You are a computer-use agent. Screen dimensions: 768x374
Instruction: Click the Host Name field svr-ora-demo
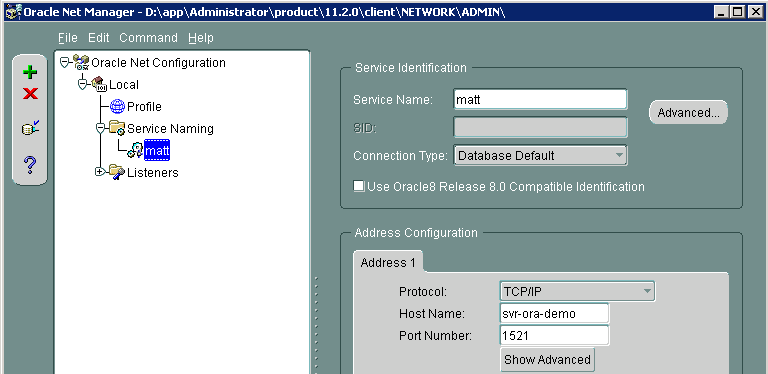(x=554, y=313)
